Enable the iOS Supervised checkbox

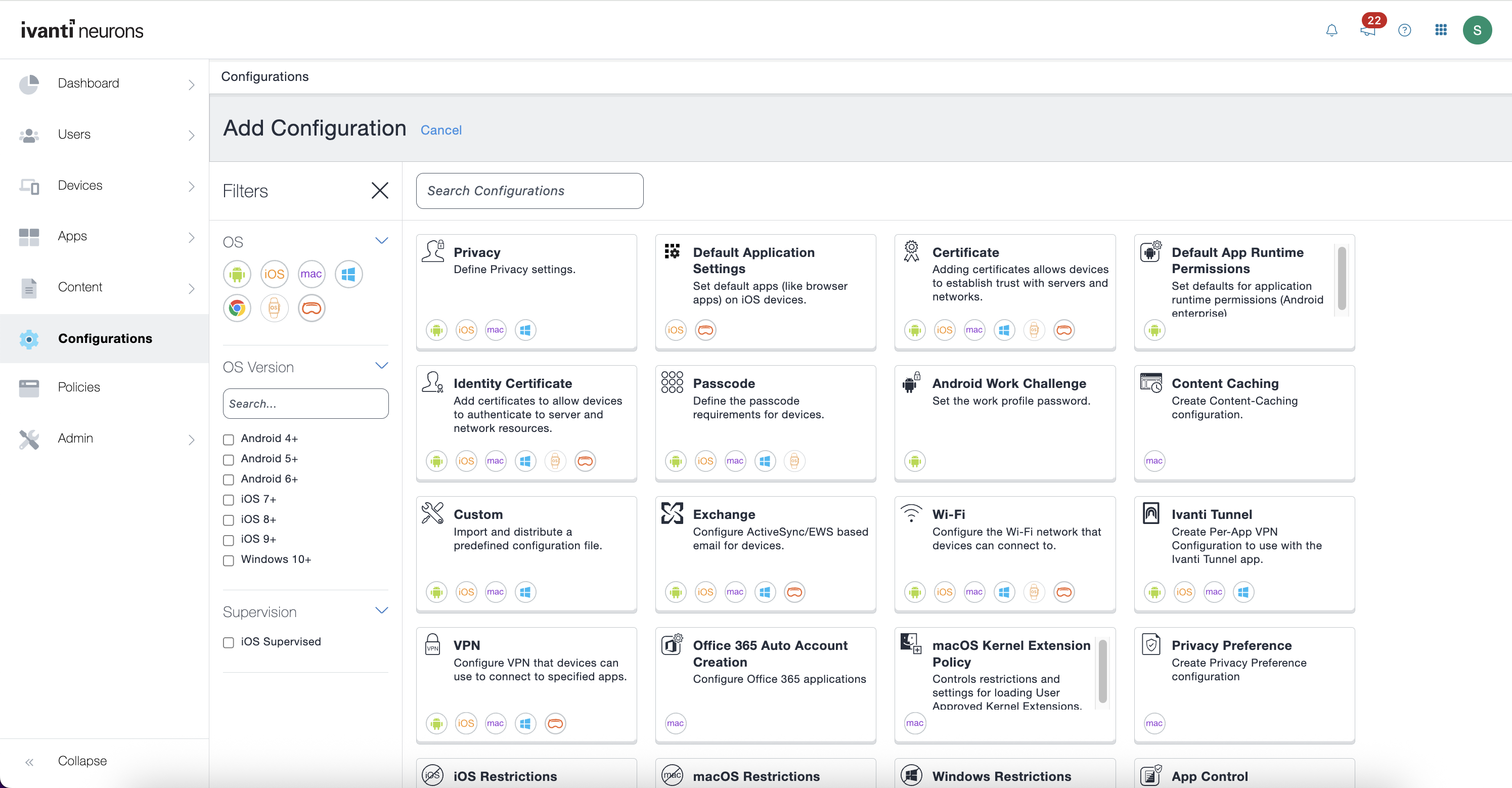pos(229,642)
